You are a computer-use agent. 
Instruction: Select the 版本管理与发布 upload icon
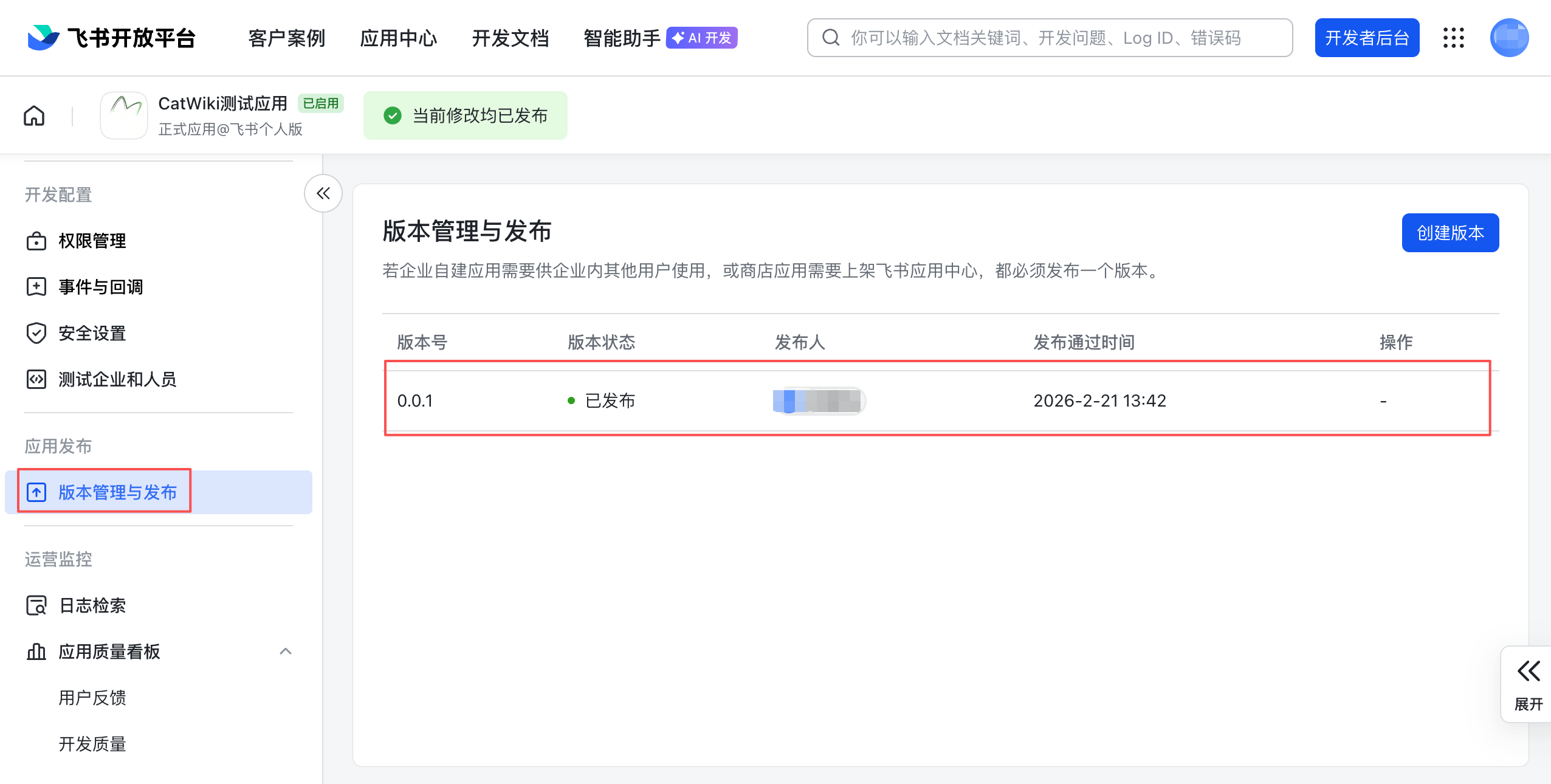pyautogui.click(x=36, y=492)
